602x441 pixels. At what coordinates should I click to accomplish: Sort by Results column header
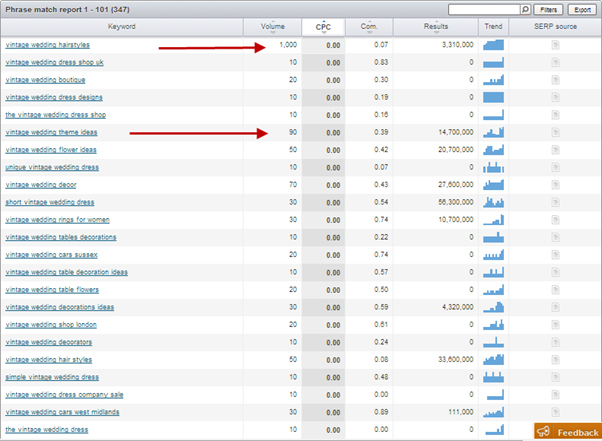pos(436,27)
